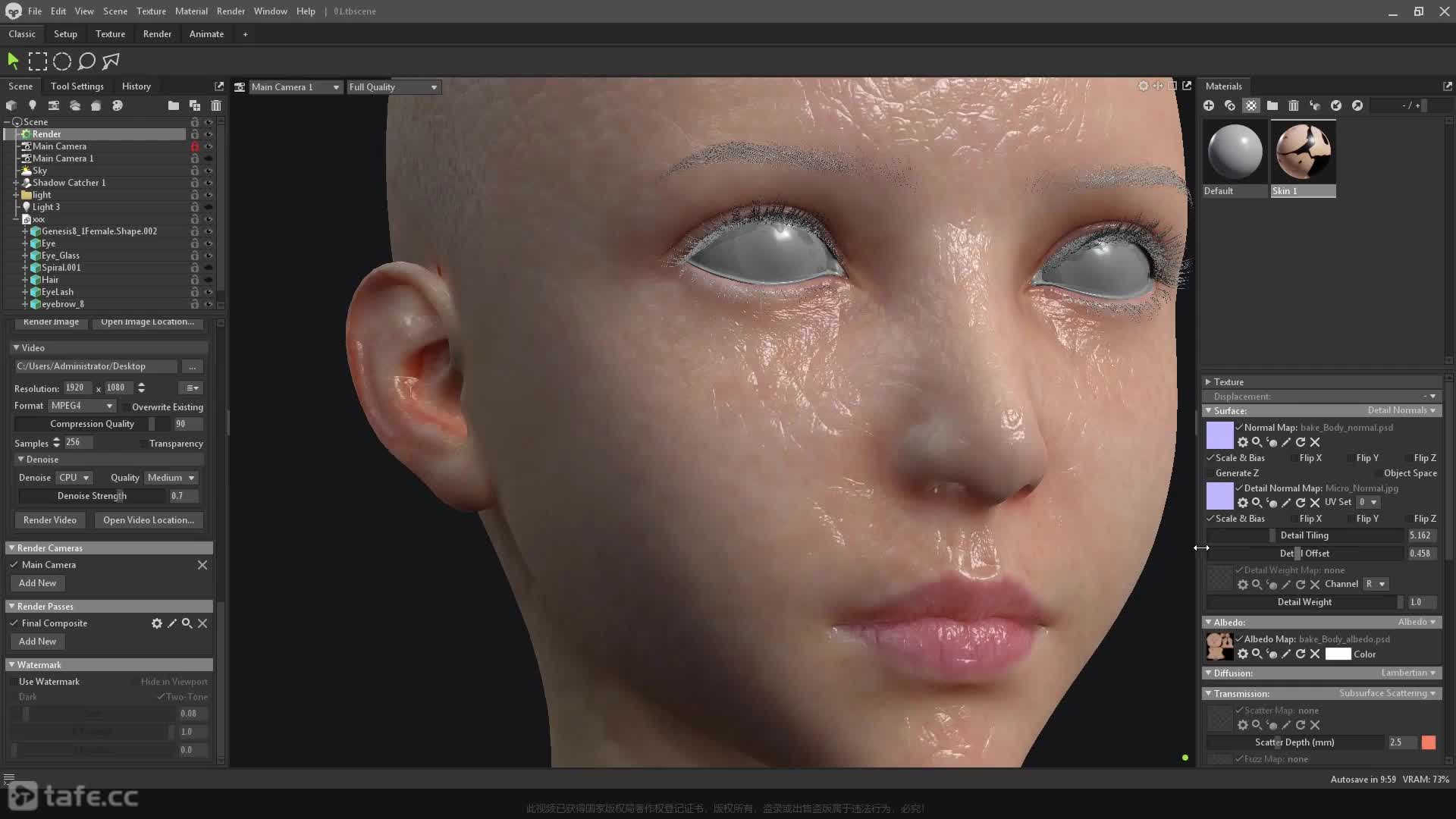Expand Shadow Catcher 1 tree node
This screenshot has height=819, width=1456.
(x=15, y=183)
